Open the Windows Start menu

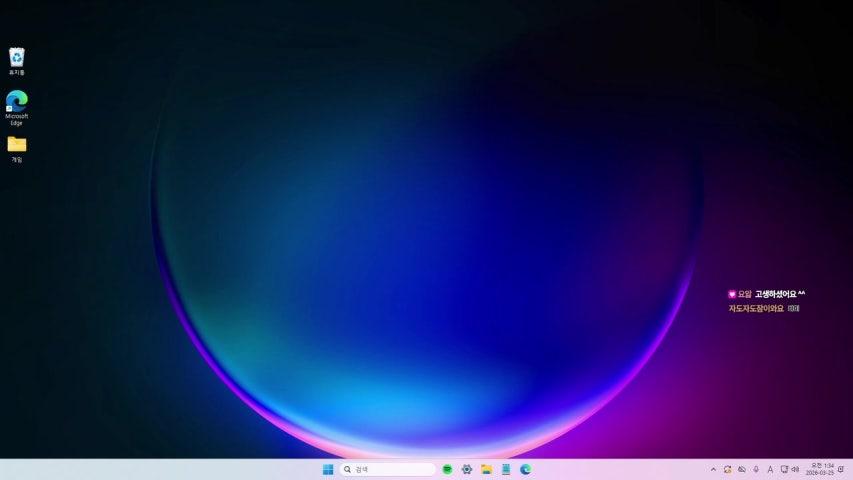(x=327, y=469)
